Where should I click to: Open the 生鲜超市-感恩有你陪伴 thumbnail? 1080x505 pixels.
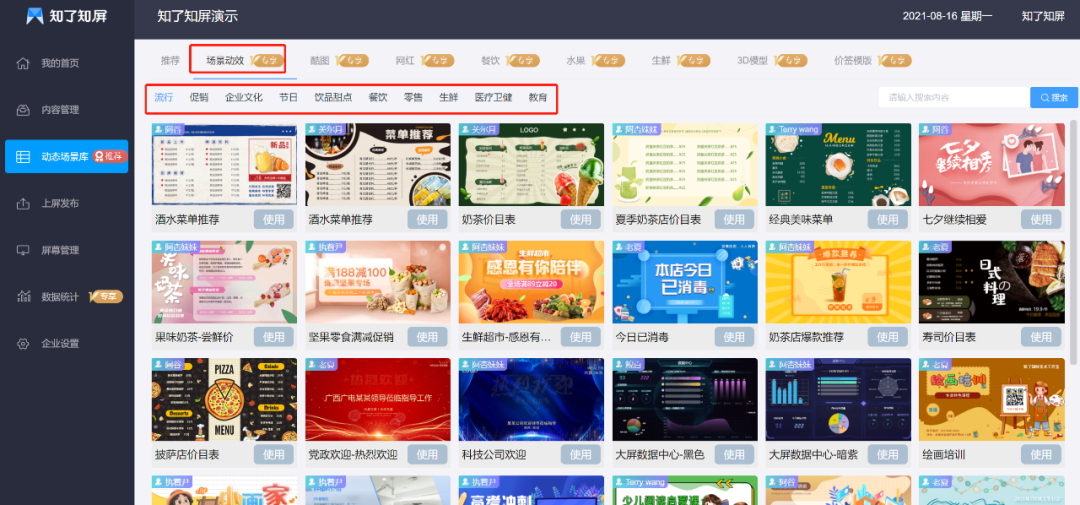pyautogui.click(x=531, y=282)
